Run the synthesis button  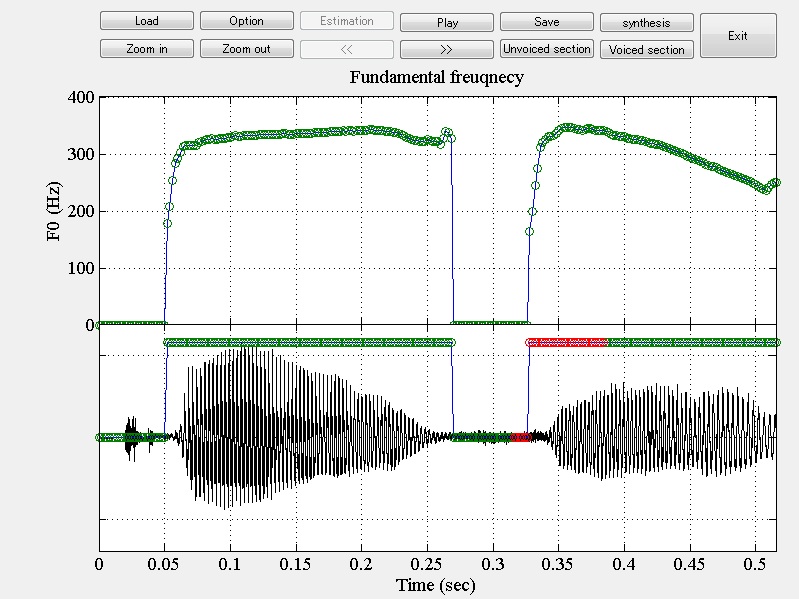pyautogui.click(x=647, y=22)
